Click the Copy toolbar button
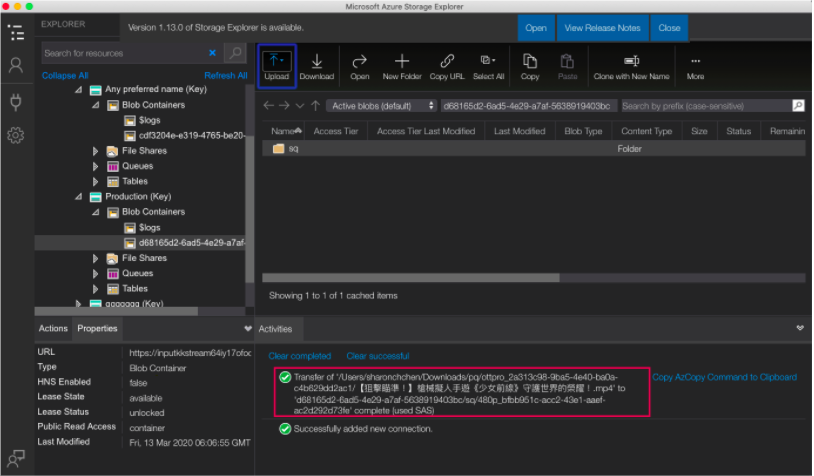The width and height of the screenshot is (814, 476). [x=530, y=66]
